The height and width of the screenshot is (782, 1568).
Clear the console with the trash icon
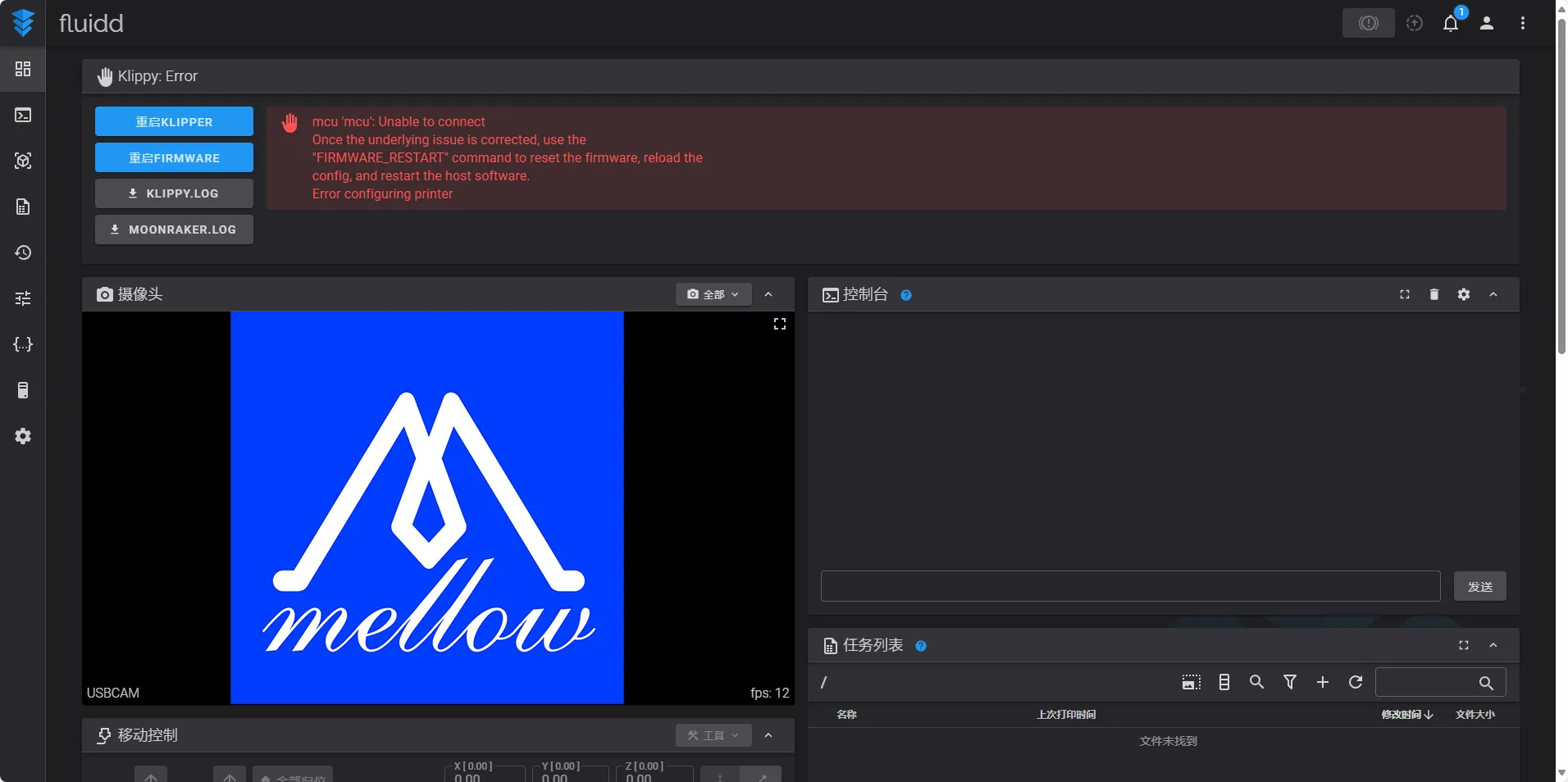1434,294
